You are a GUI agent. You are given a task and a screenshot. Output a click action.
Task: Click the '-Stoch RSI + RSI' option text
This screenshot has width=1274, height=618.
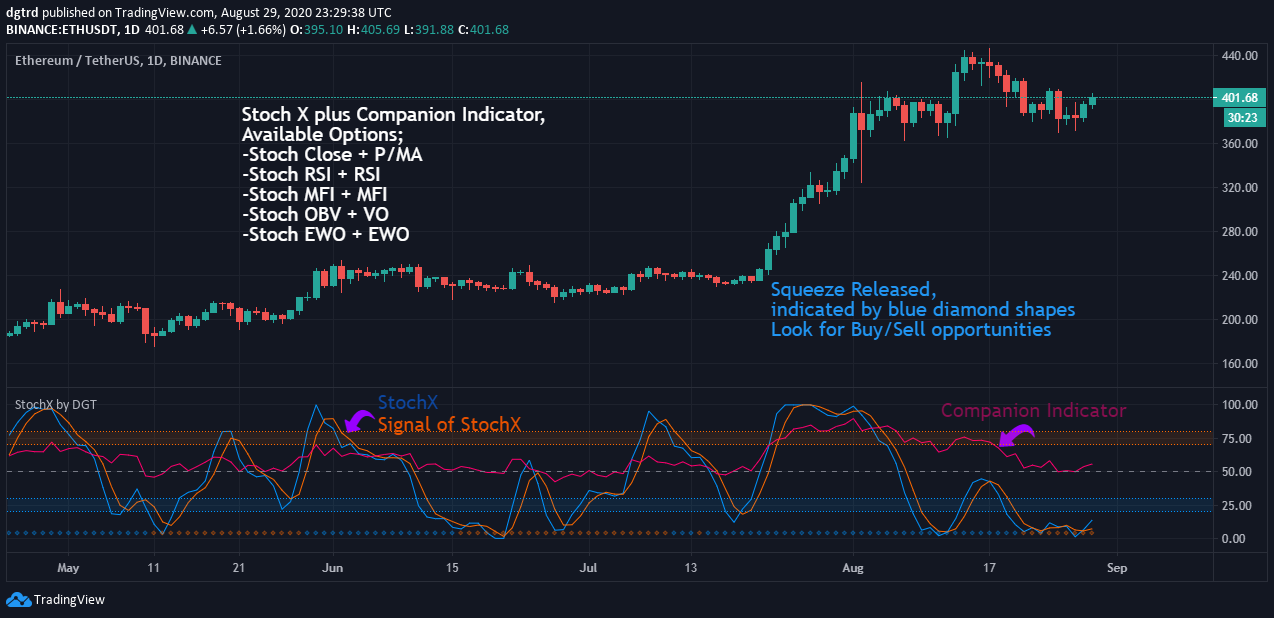(311, 174)
